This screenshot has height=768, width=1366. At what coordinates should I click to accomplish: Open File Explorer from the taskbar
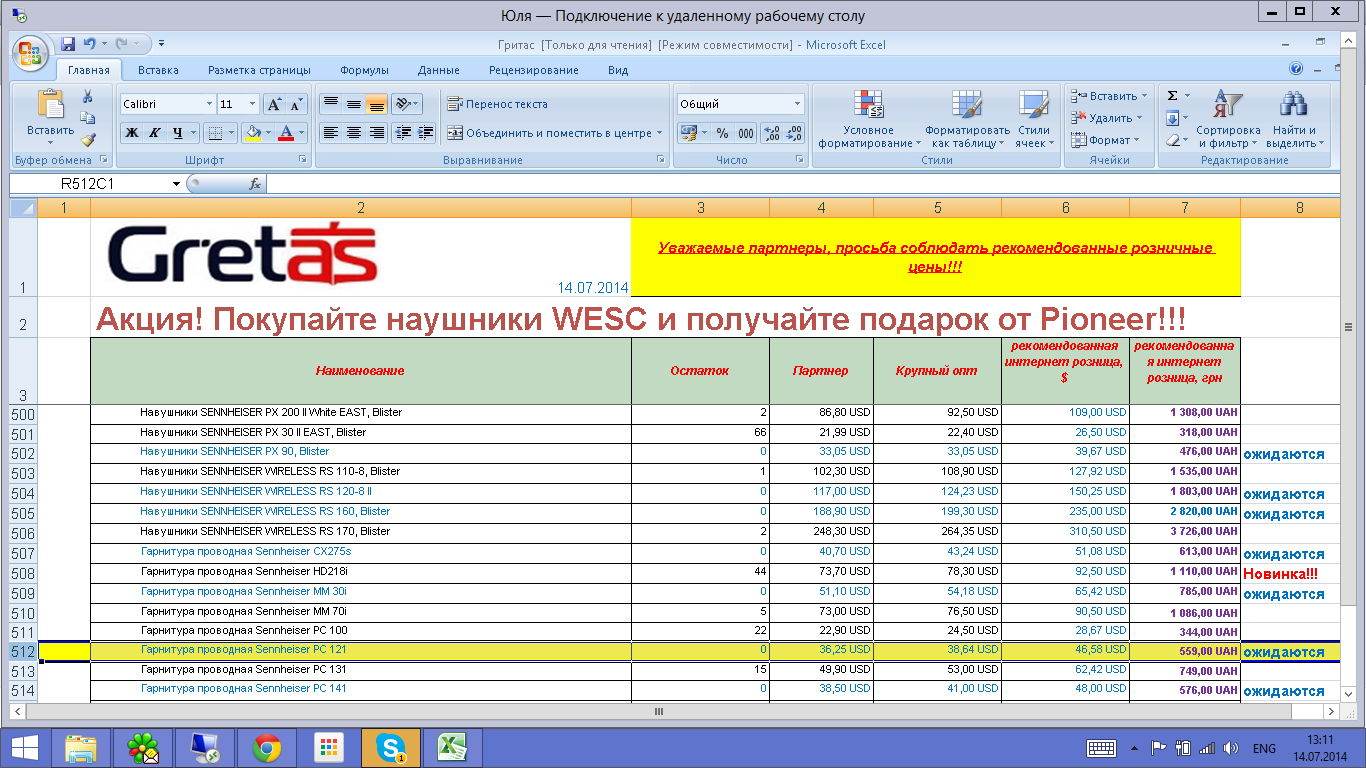pyautogui.click(x=80, y=747)
